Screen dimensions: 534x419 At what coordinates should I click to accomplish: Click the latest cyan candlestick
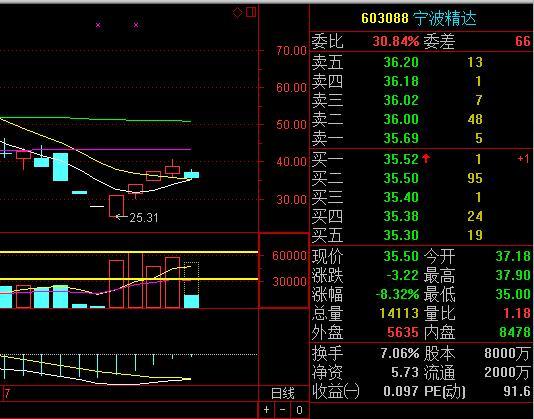tap(191, 175)
